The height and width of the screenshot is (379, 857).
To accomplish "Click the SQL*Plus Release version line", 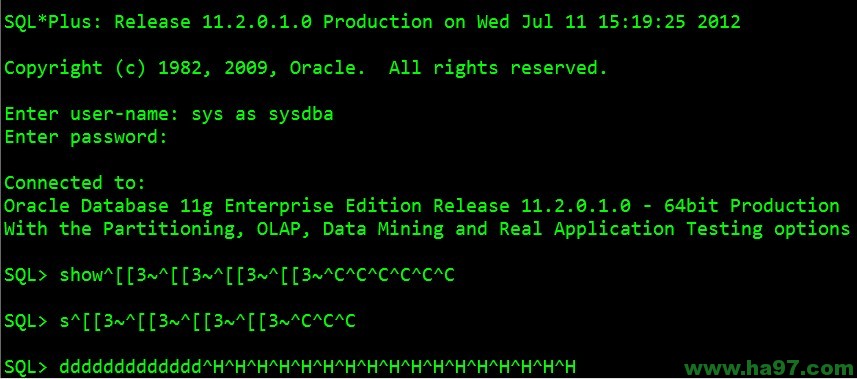I will [x=372, y=22].
